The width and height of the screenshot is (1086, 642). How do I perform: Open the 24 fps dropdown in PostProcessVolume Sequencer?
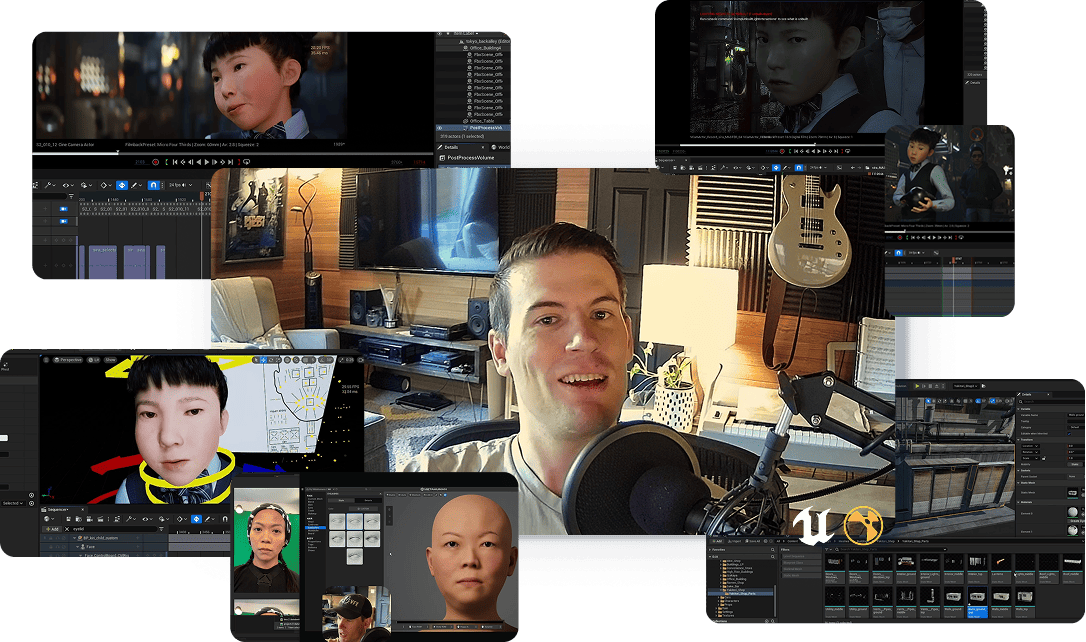pos(180,185)
